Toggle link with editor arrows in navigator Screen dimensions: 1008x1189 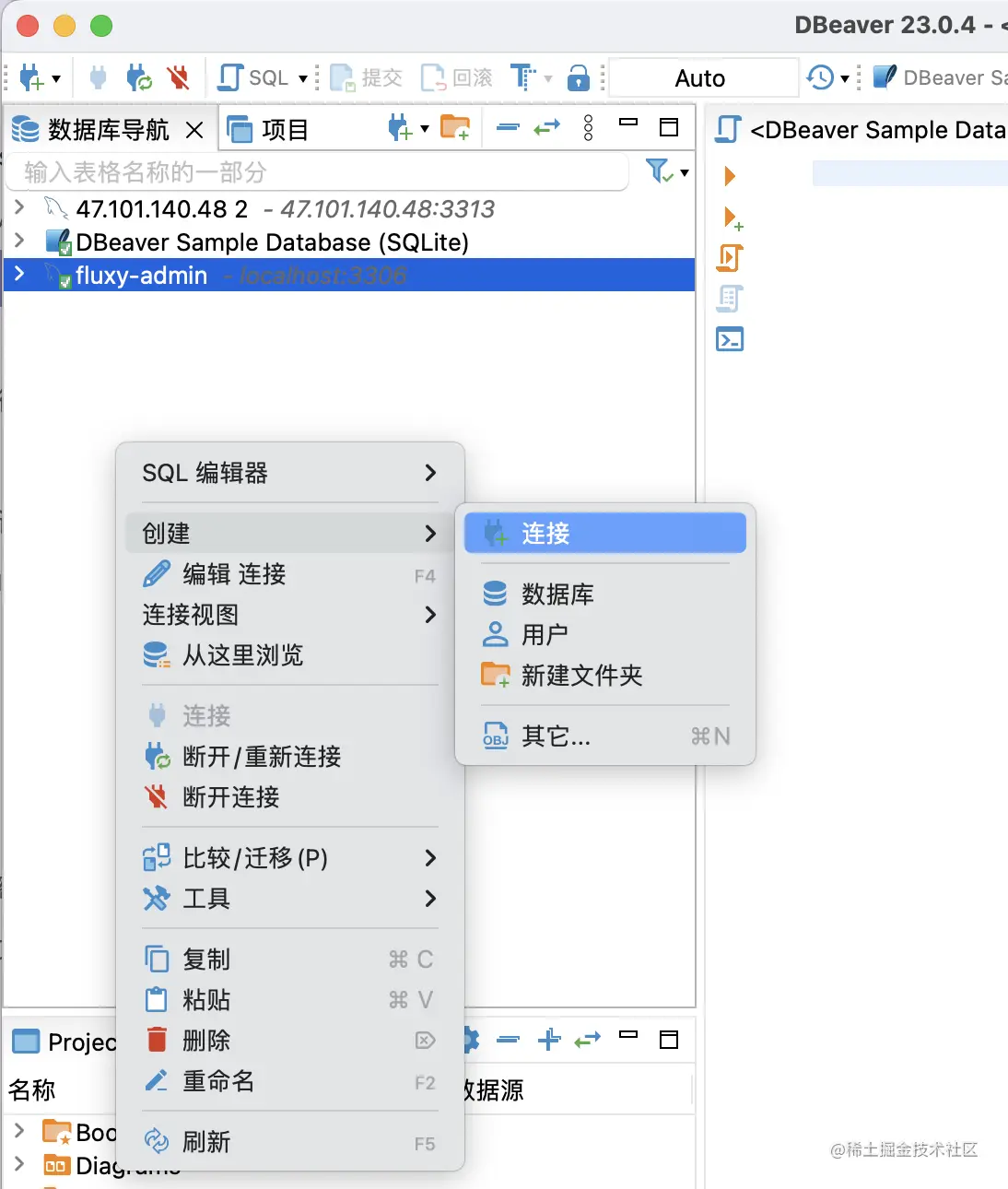[x=547, y=127]
